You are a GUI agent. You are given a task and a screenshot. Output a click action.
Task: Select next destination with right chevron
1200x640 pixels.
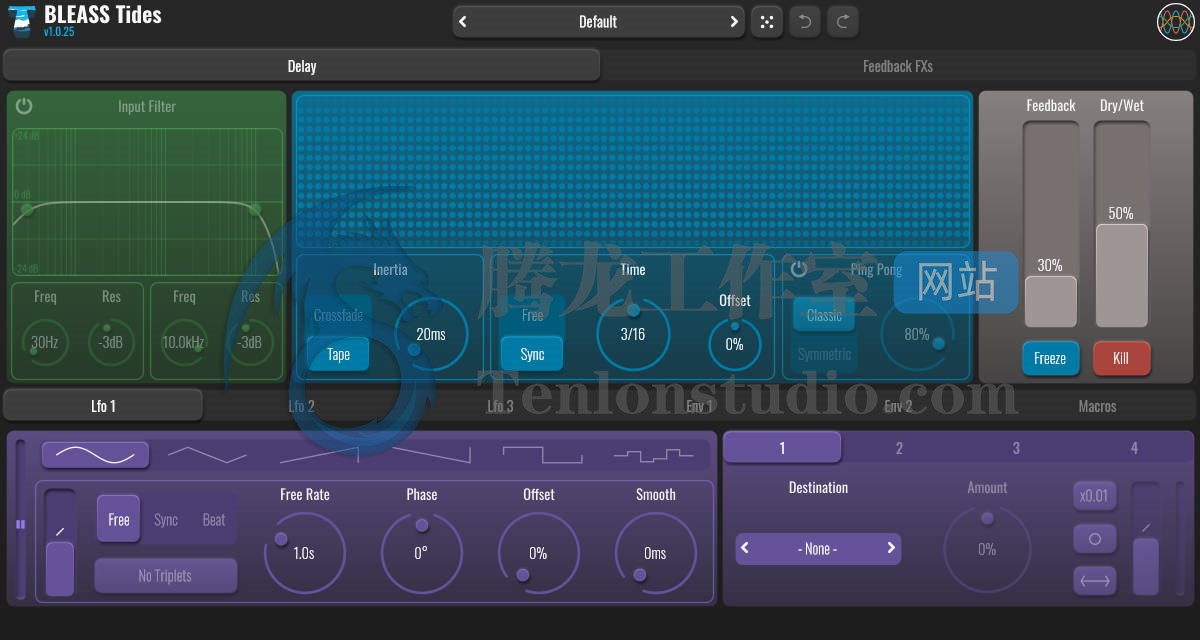click(891, 548)
